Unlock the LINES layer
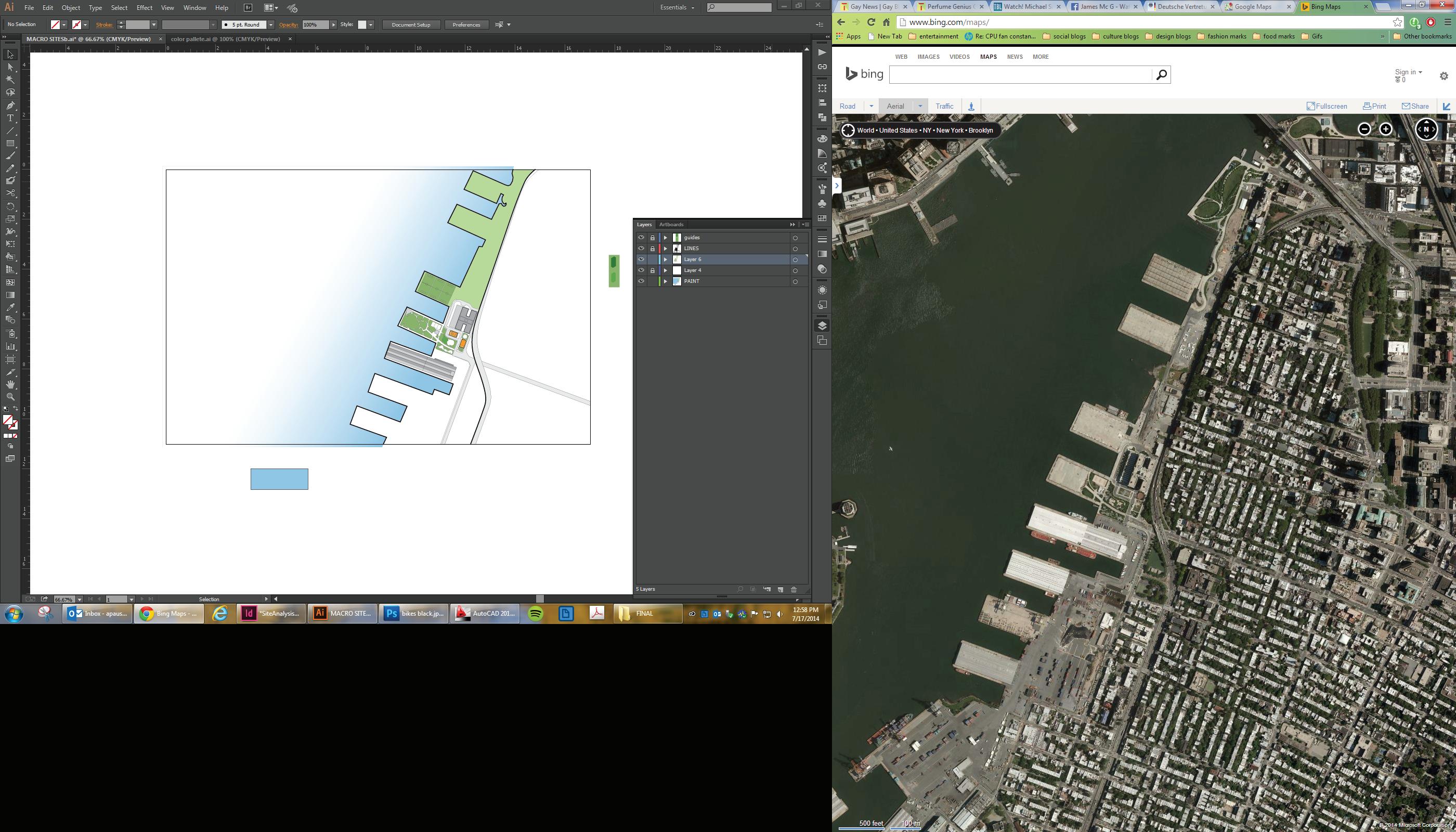Image resolution: width=1456 pixels, height=832 pixels. pyautogui.click(x=652, y=249)
